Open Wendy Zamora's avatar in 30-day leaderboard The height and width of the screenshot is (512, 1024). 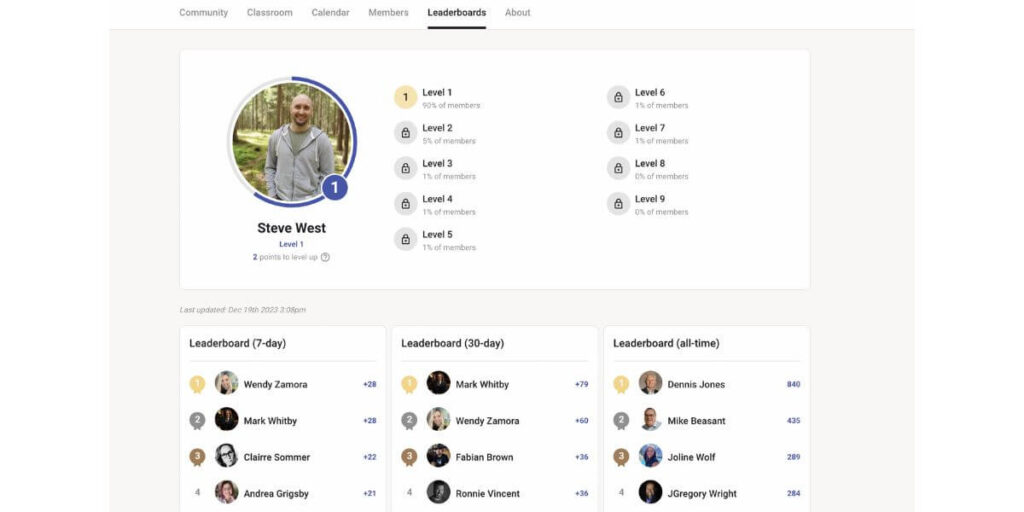tap(438, 419)
